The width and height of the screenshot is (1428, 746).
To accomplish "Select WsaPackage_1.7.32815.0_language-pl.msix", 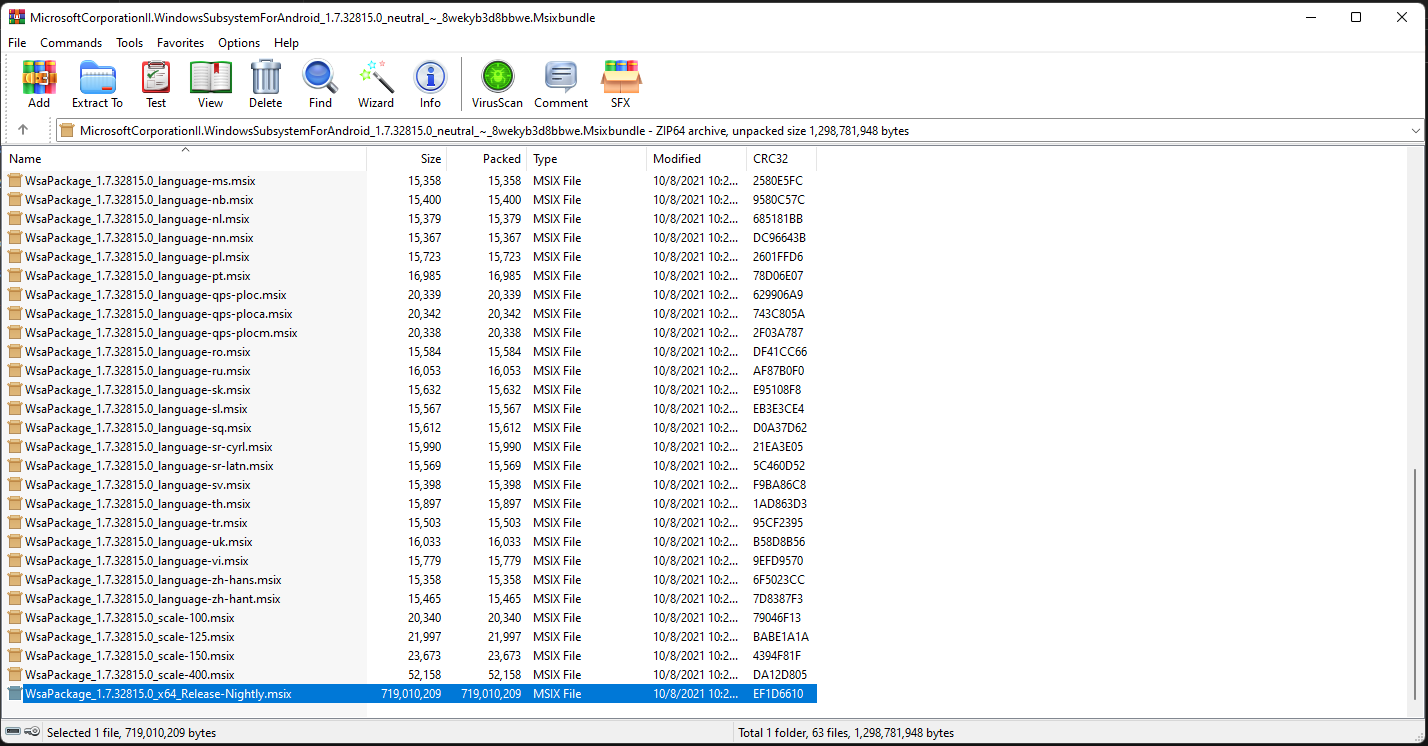I will coord(137,257).
